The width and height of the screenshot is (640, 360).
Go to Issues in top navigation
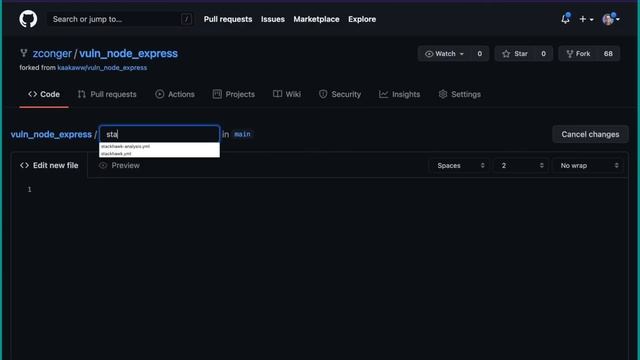(x=273, y=19)
